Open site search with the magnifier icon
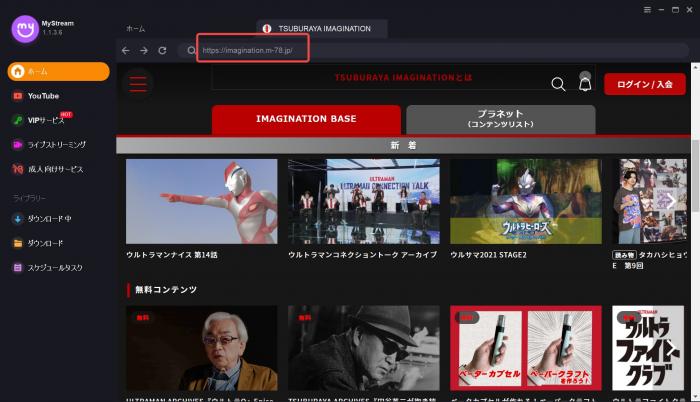 [x=558, y=84]
